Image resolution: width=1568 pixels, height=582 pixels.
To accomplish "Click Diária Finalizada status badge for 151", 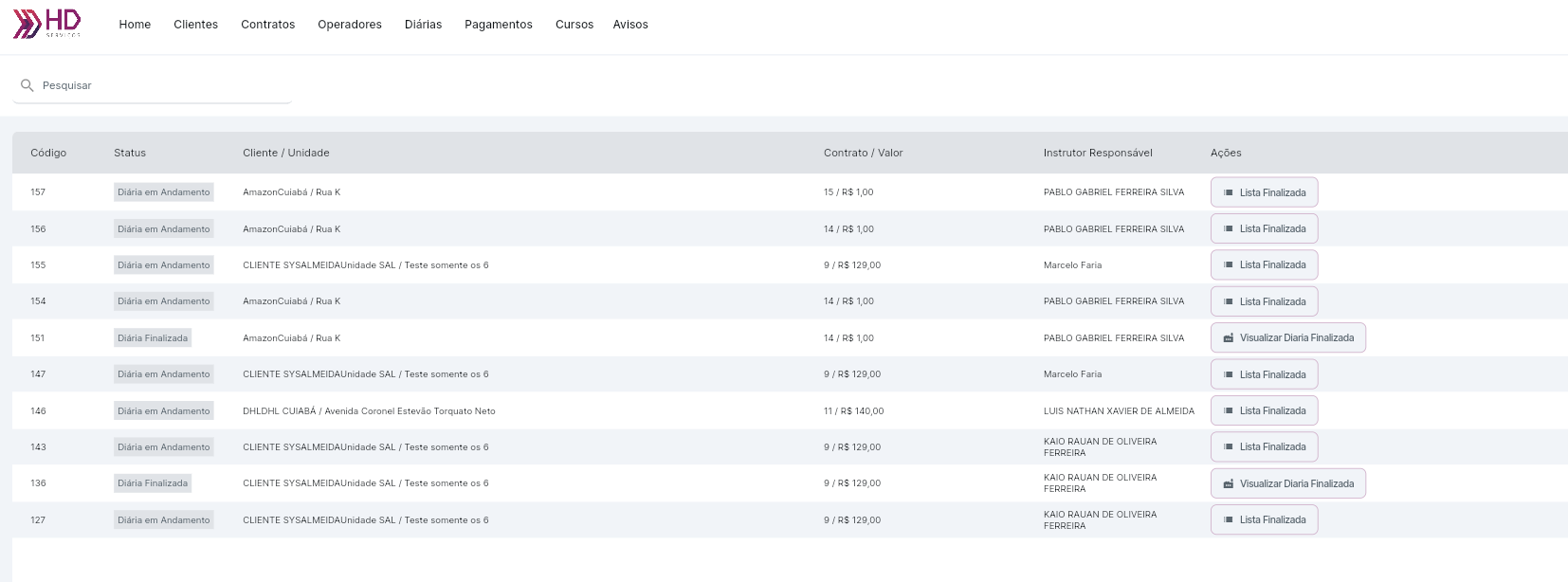I will (x=153, y=338).
